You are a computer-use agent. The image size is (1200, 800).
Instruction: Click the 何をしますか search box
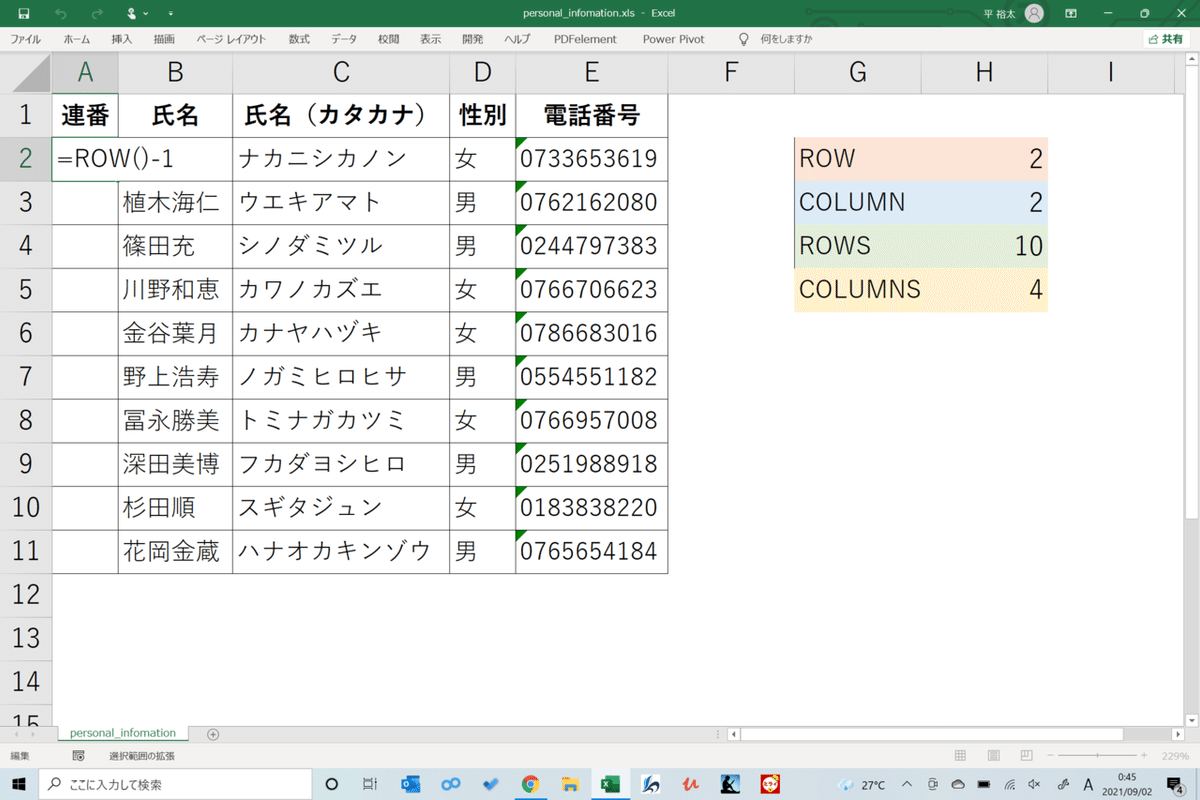pyautogui.click(x=786, y=39)
